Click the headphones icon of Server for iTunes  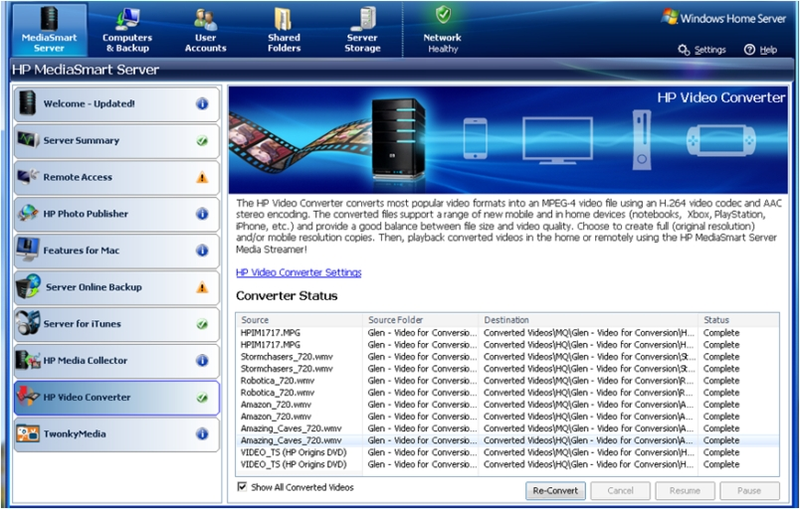coord(28,322)
